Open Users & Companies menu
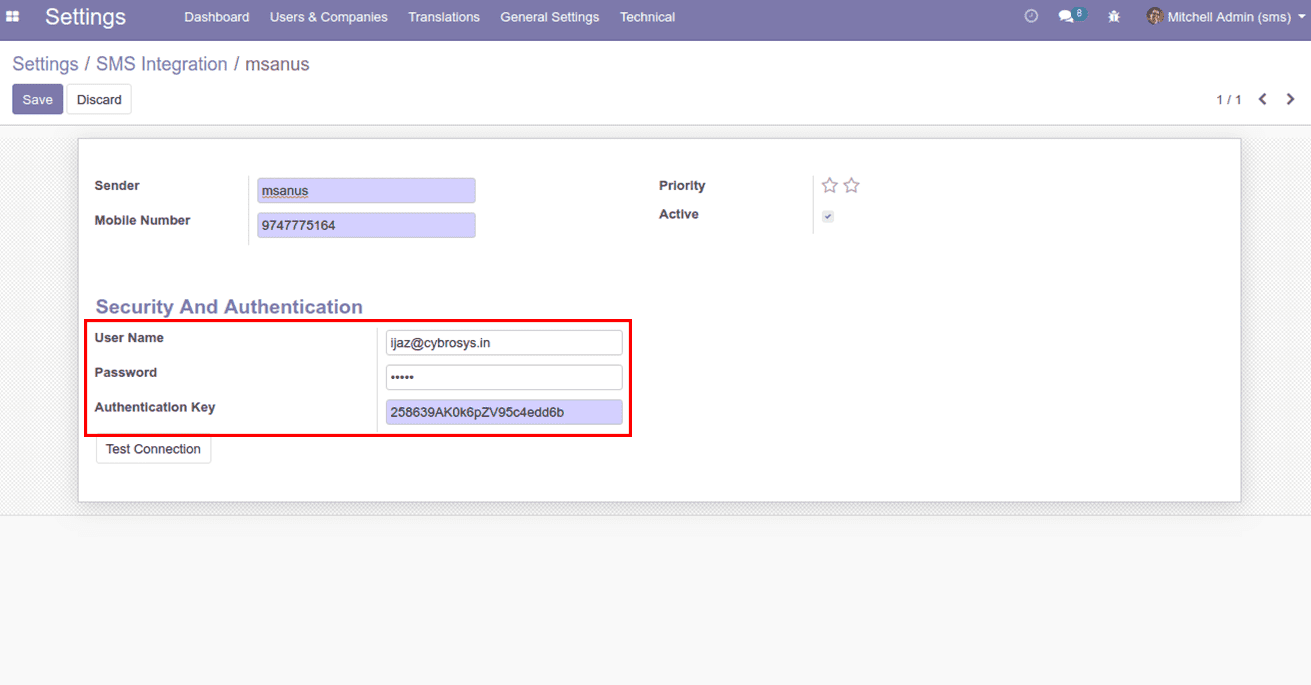Viewport: 1311px width, 685px height. pos(329,17)
